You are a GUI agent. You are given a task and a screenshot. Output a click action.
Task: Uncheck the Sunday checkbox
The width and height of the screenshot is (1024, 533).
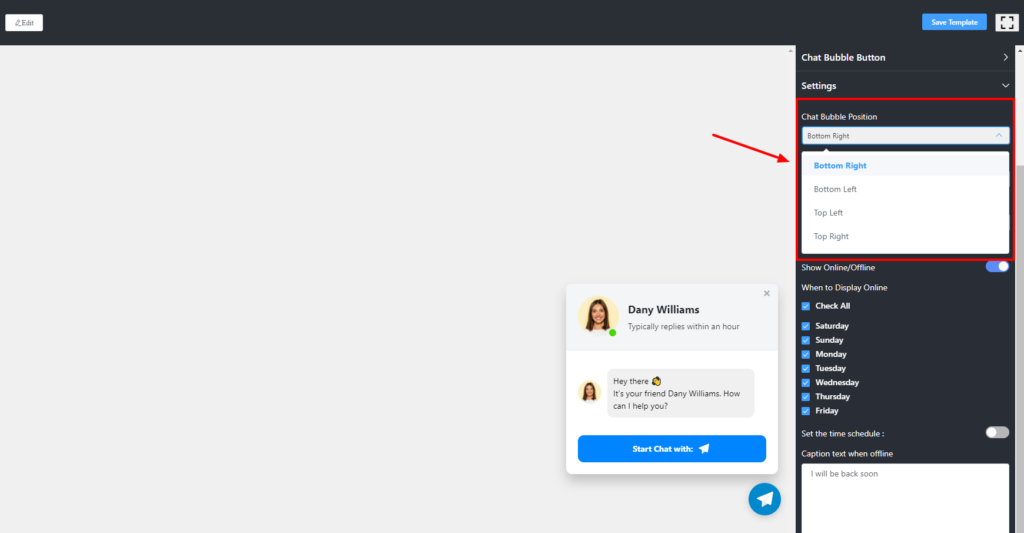click(x=806, y=340)
